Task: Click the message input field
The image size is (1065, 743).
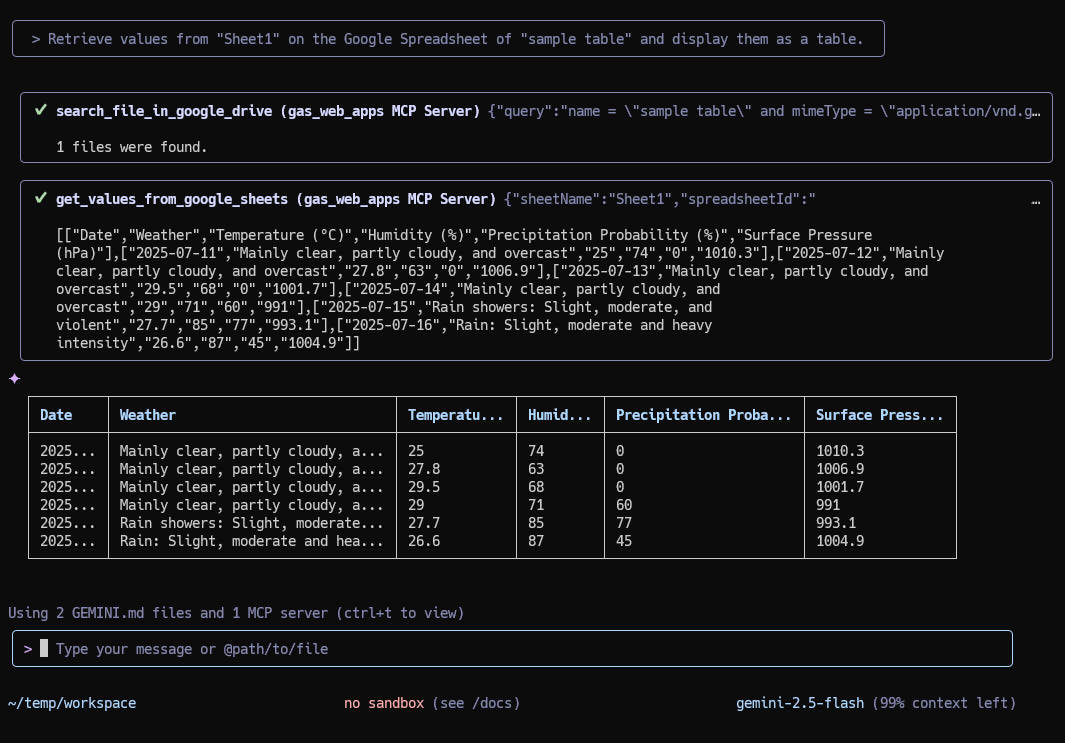Action: [512, 649]
